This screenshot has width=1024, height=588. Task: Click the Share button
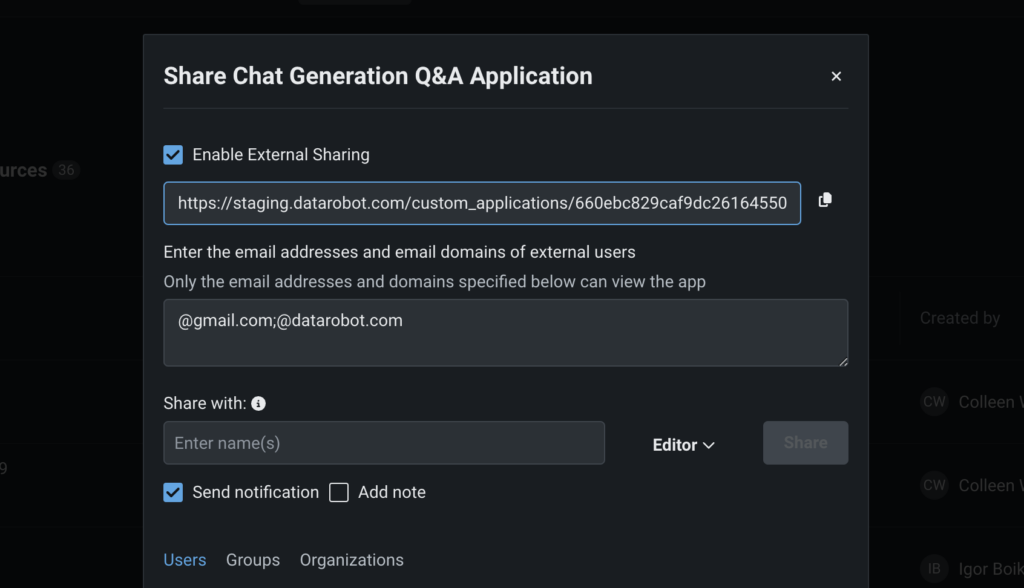pos(805,442)
